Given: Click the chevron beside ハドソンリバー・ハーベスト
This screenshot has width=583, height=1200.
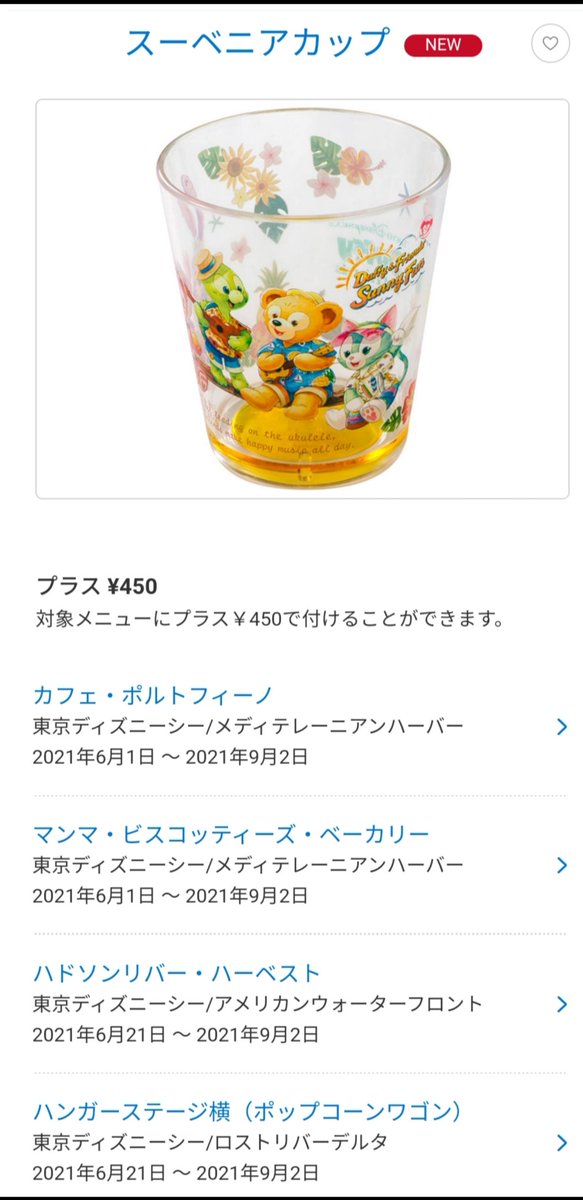Looking at the screenshot, I should (561, 1004).
